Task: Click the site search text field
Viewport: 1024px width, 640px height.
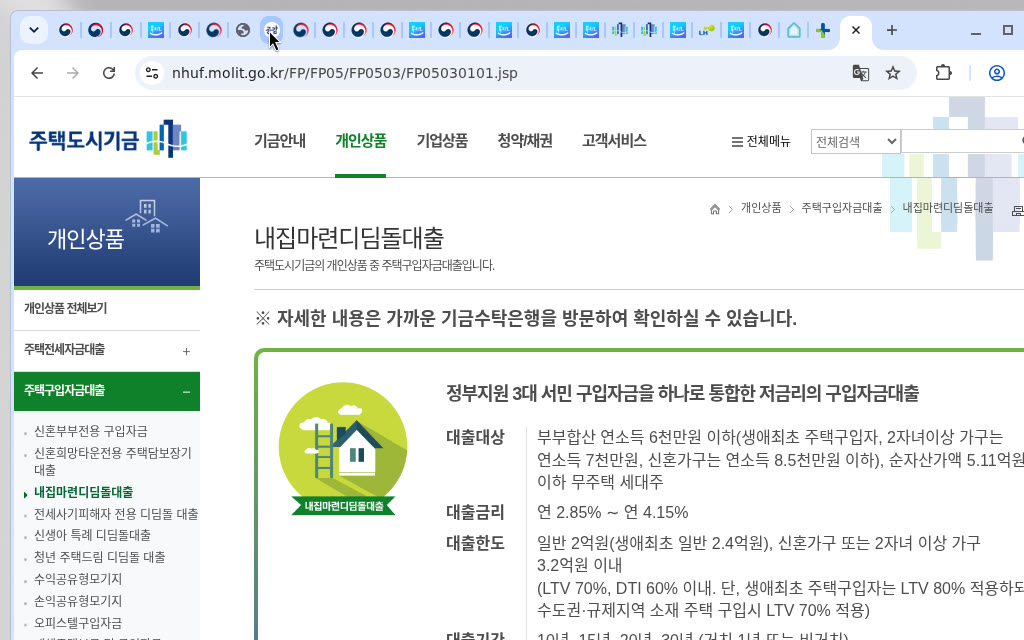Action: 963,142
